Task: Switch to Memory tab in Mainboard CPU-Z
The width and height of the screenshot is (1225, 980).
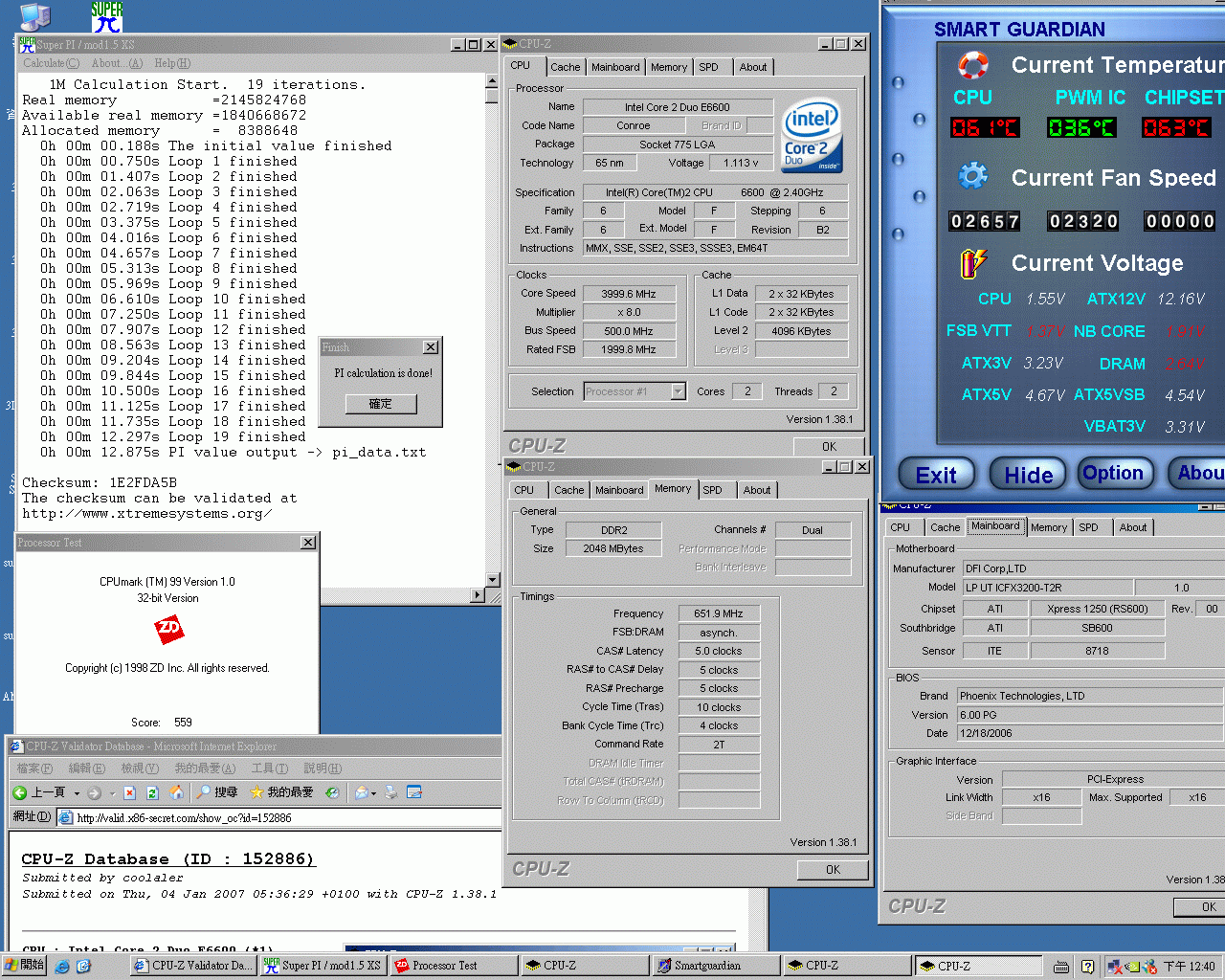Action: (x=1049, y=527)
